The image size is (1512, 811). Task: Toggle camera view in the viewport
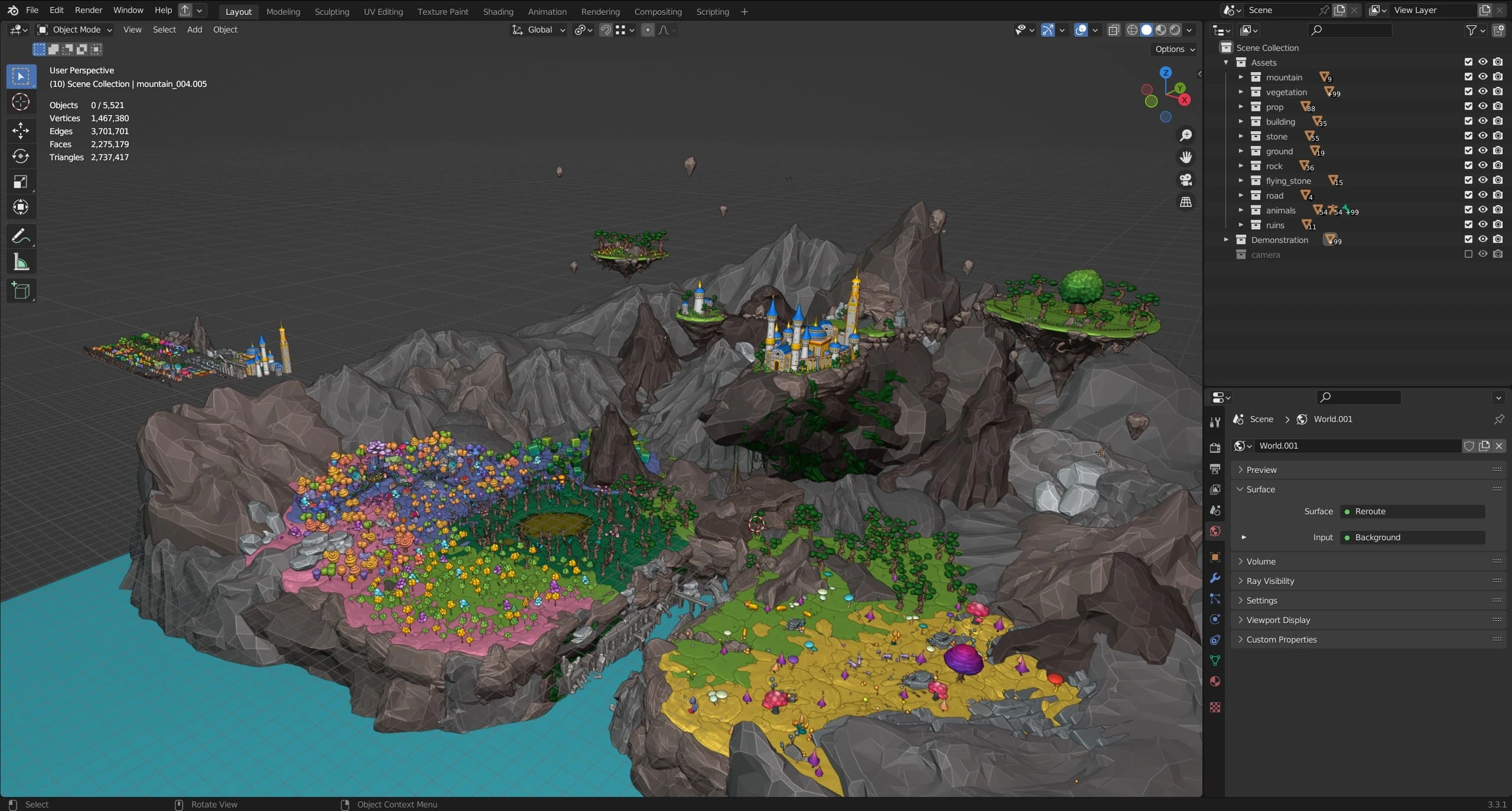click(1185, 180)
